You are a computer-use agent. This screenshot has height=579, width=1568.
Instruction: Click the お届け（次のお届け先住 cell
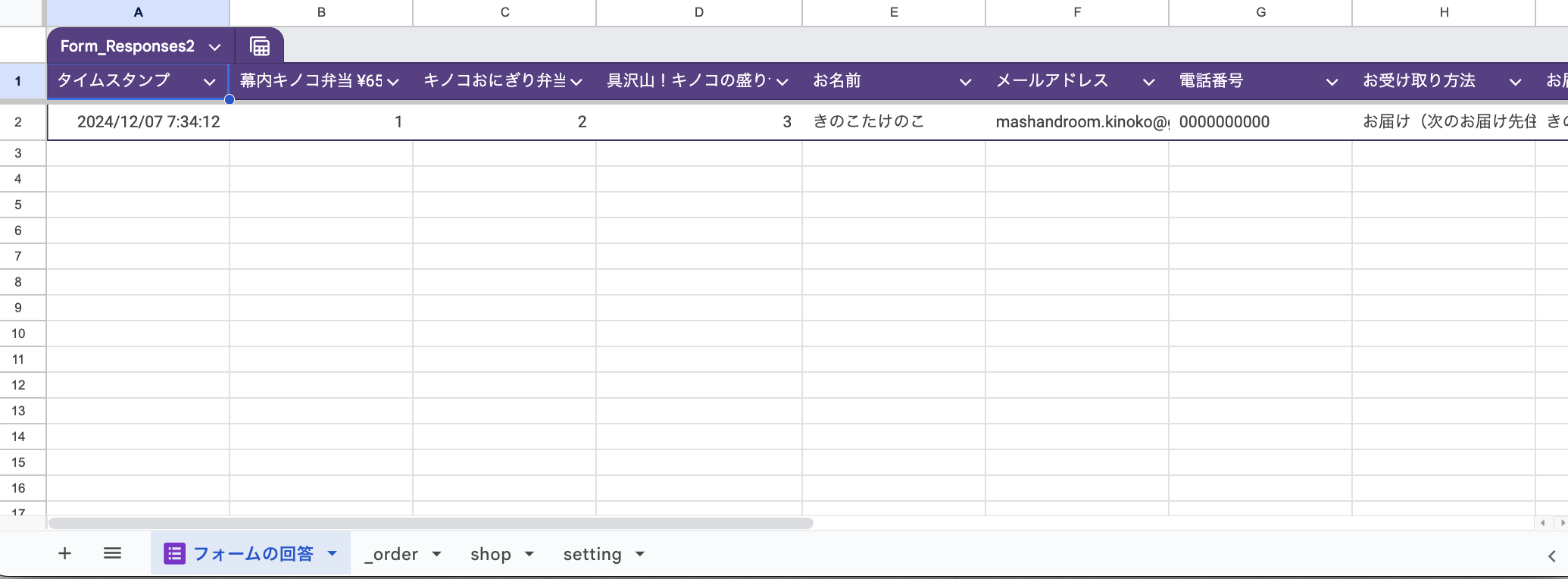(1444, 122)
